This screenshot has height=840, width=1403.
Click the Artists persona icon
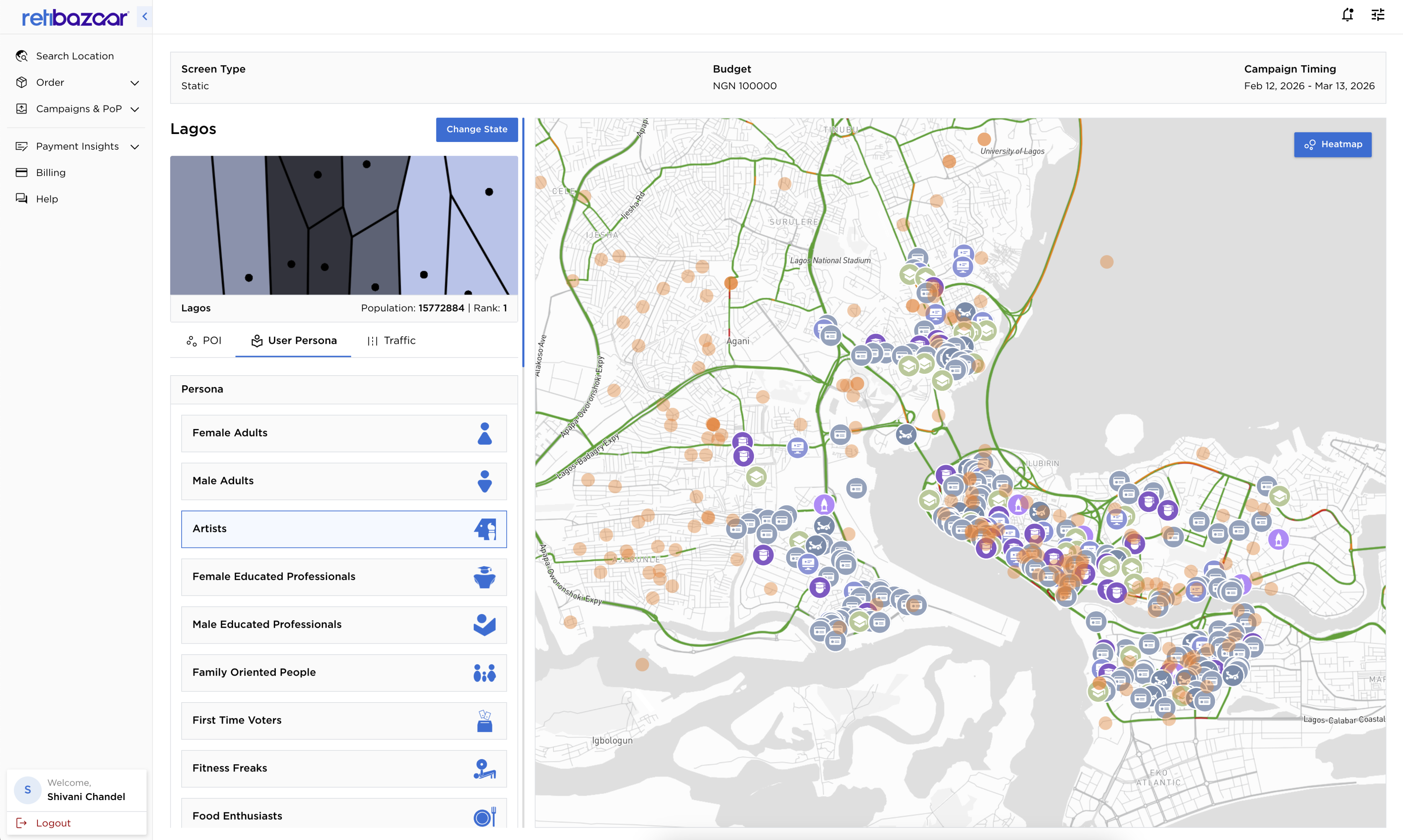(485, 529)
